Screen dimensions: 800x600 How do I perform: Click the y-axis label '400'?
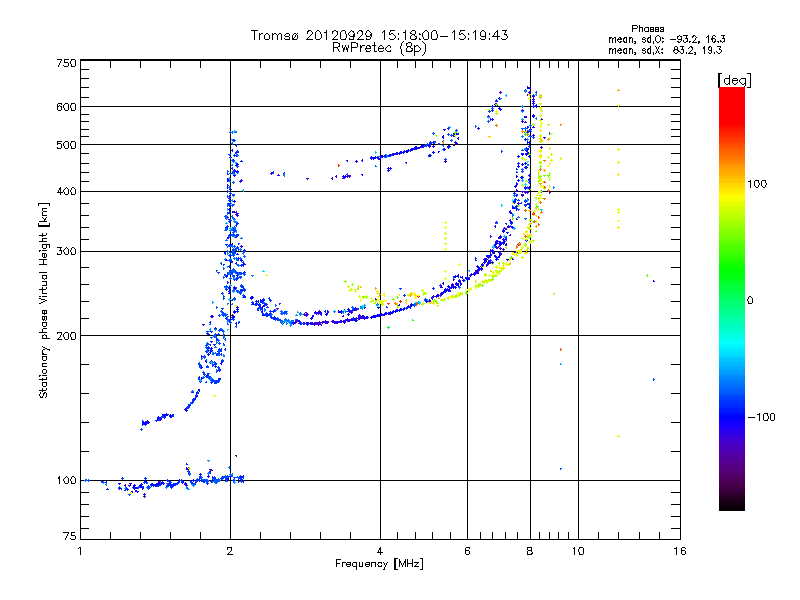point(66,192)
